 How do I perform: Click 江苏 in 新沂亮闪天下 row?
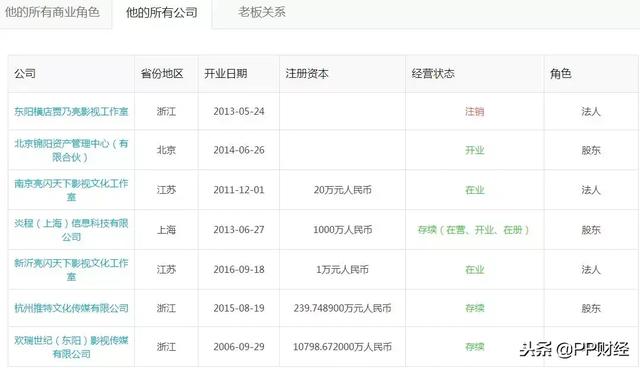pyautogui.click(x=166, y=270)
